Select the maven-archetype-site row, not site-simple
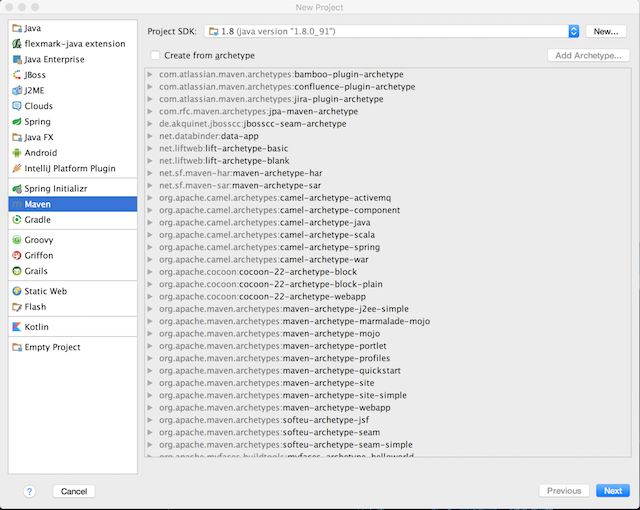The width and height of the screenshot is (640, 510). click(x=388, y=383)
